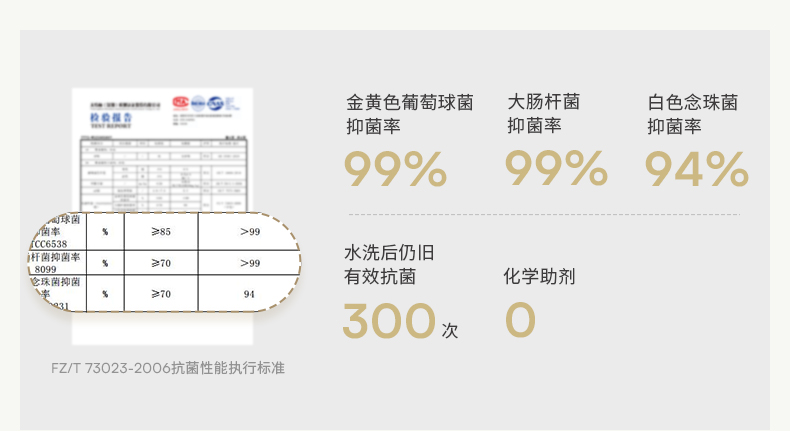
Task: Click the FZ/T 73023-2006 standard caption
Action: tap(168, 368)
